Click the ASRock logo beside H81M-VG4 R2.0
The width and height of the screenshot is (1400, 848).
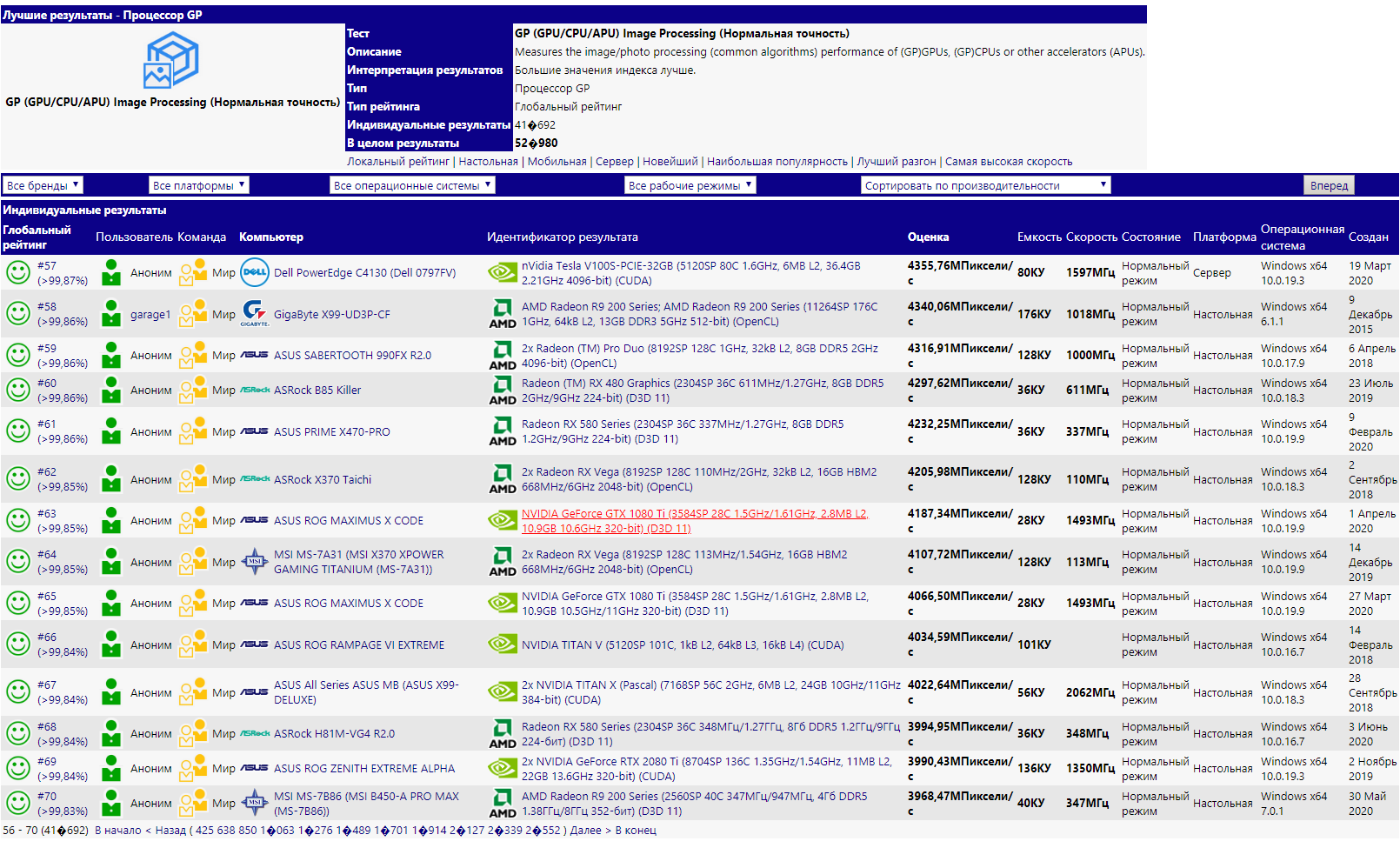[255, 733]
